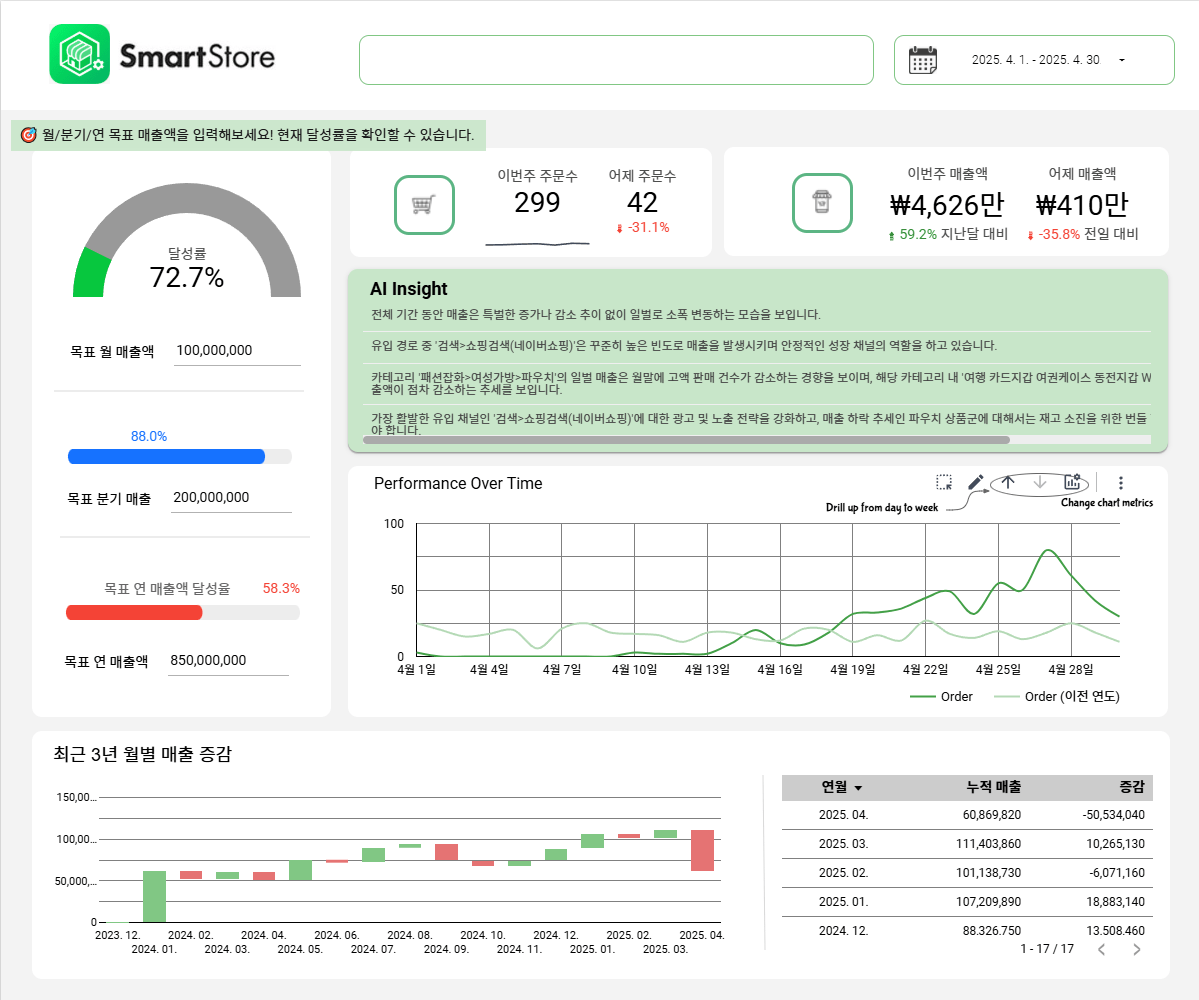Viewport: 1199px width, 1000px height.
Task: Click the calendar icon in date picker
Action: pyautogui.click(x=922, y=60)
